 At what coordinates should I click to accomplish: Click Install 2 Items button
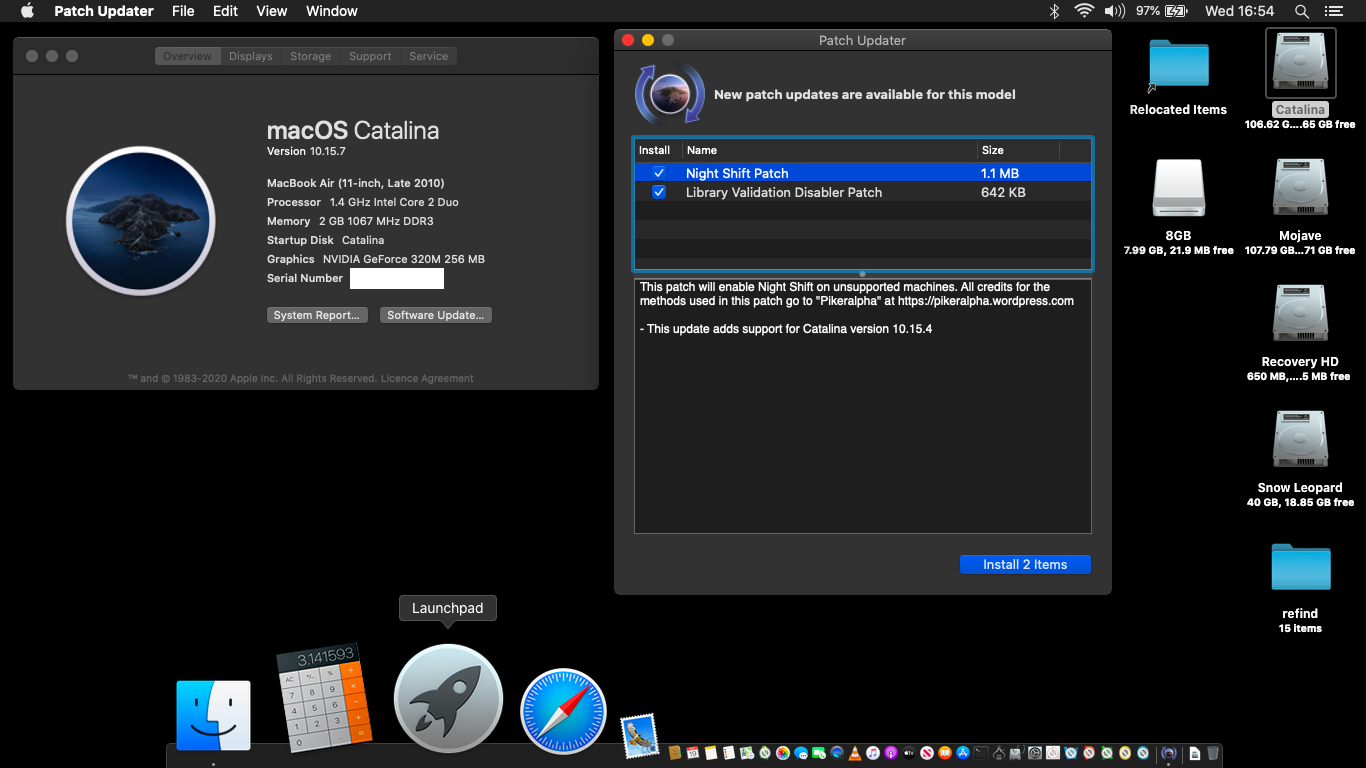click(1025, 564)
